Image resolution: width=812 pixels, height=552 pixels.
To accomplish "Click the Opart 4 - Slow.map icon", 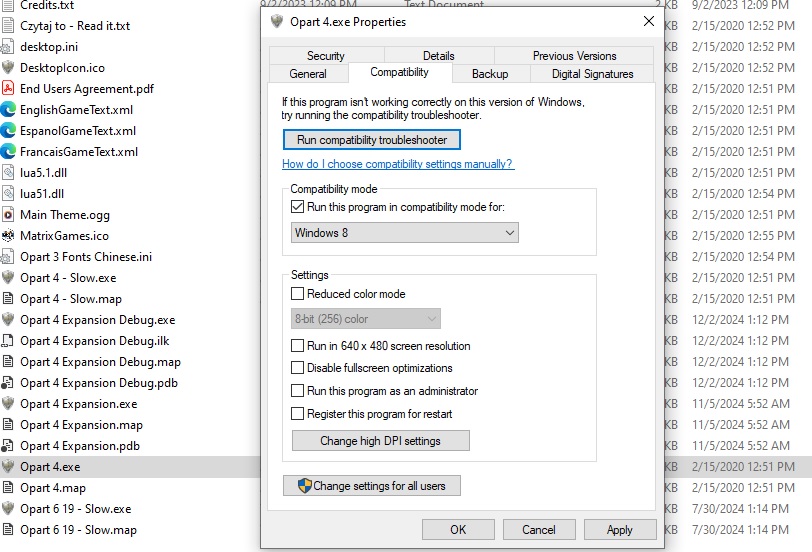I will [8, 299].
